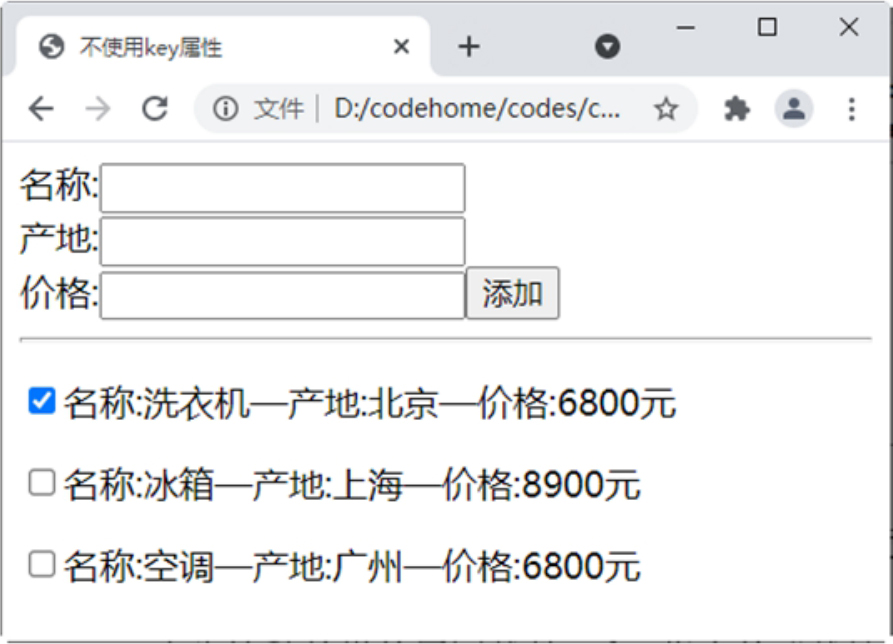Open site info circle icon

pyautogui.click(x=226, y=108)
